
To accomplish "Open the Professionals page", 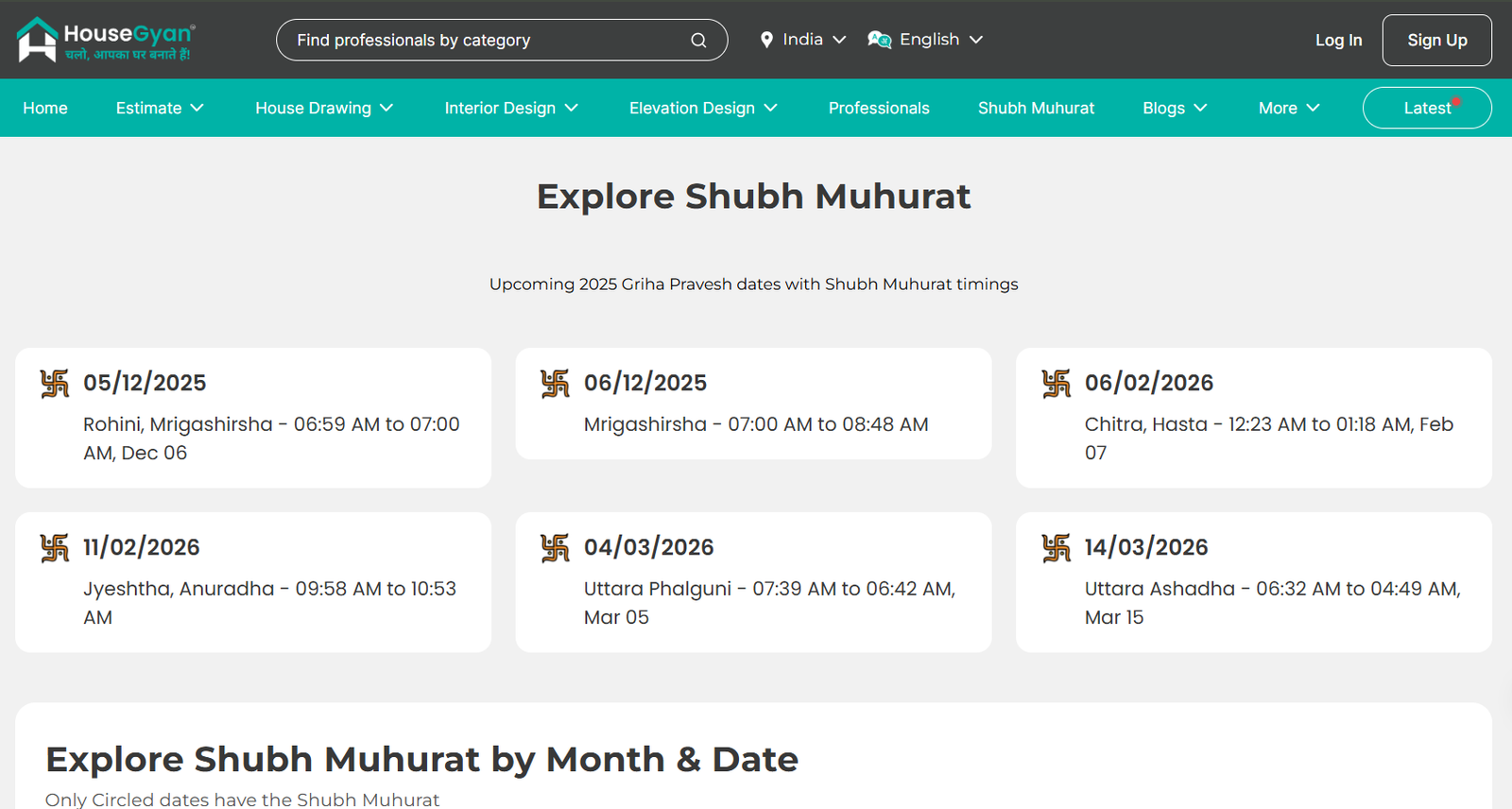I will tap(879, 108).
